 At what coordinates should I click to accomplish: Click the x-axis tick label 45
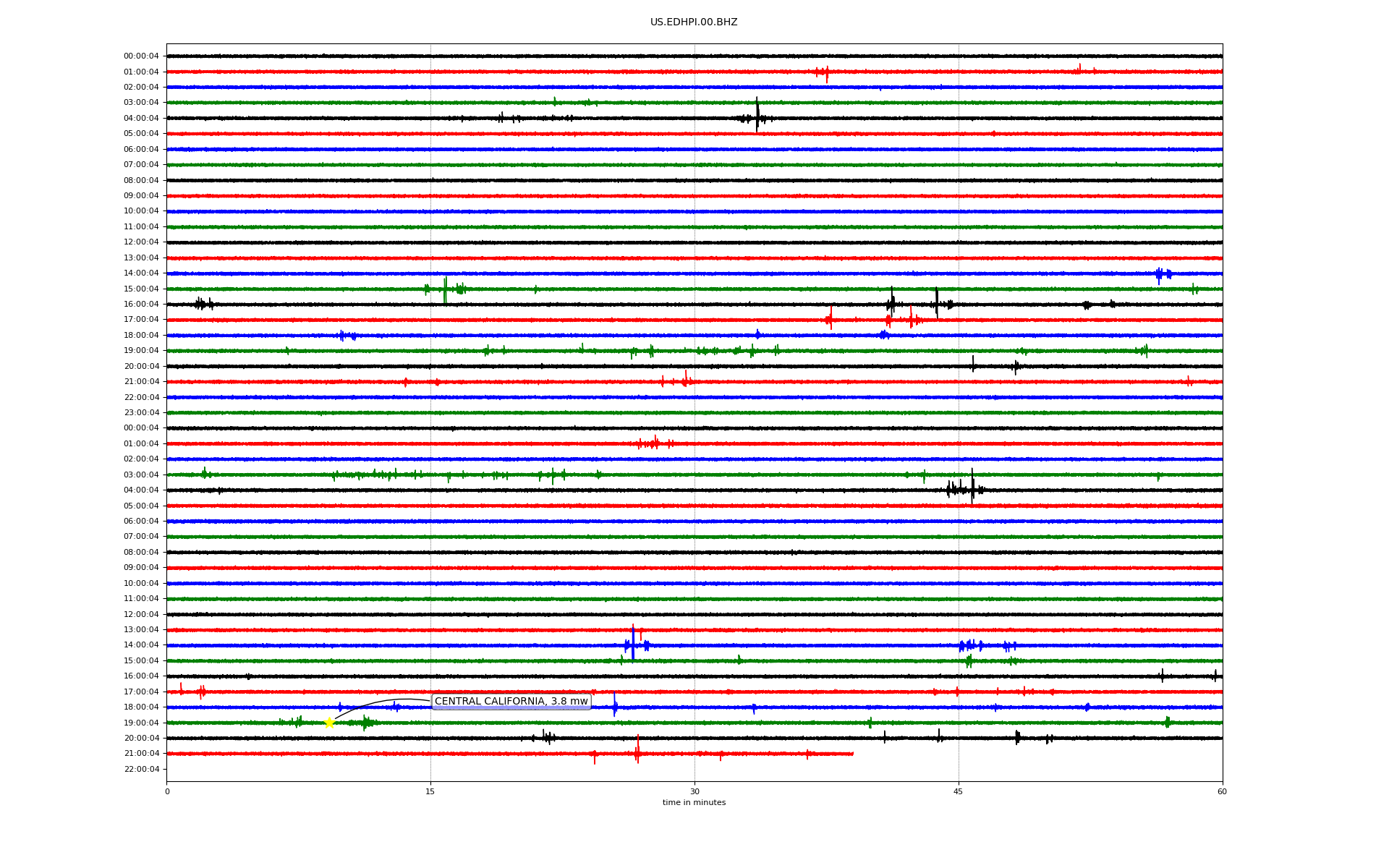959,791
